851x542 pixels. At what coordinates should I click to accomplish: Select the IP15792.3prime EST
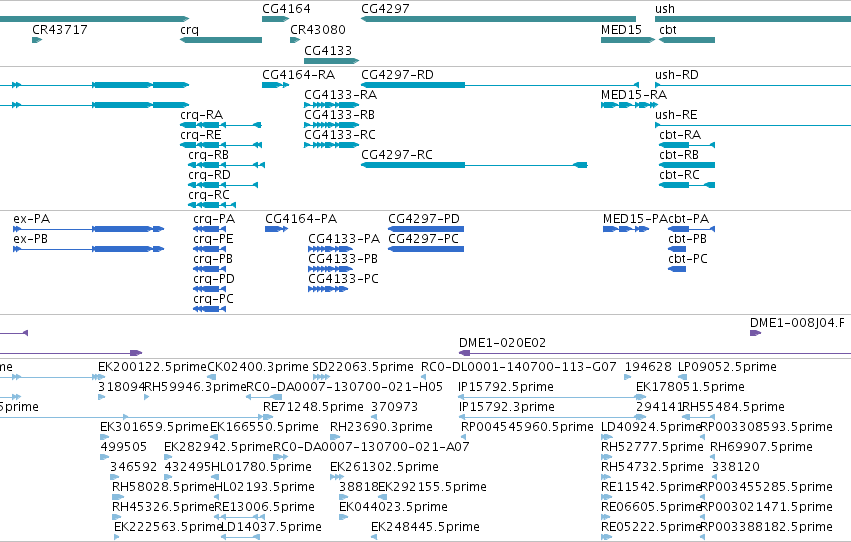click(x=552, y=417)
